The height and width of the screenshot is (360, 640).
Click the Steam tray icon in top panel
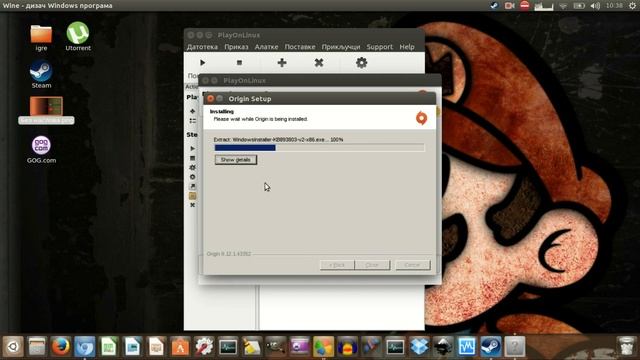pyautogui.click(x=494, y=6)
